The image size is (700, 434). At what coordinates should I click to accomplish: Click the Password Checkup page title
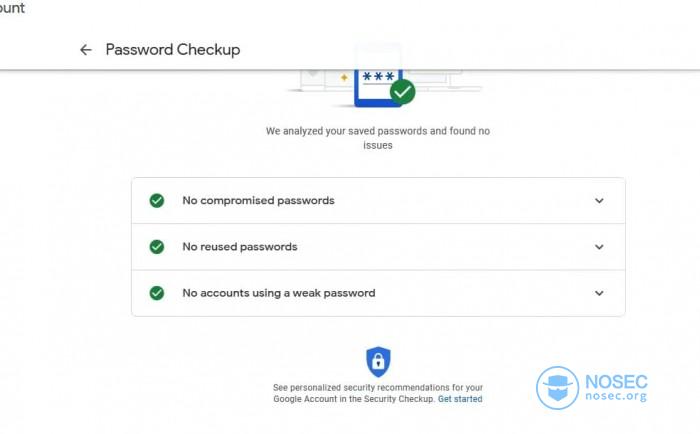pos(173,50)
